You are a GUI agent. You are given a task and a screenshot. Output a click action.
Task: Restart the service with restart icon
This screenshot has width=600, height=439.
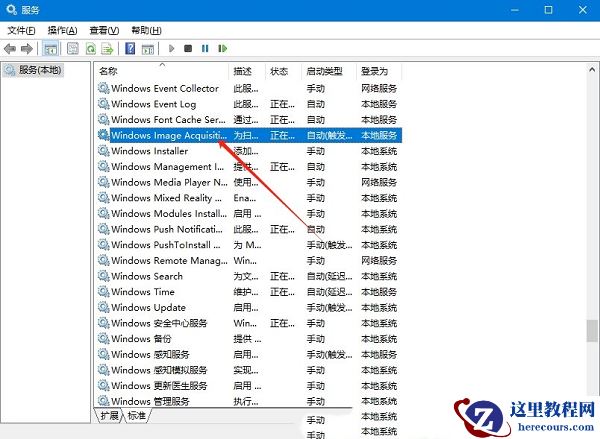pyautogui.click(x=222, y=49)
